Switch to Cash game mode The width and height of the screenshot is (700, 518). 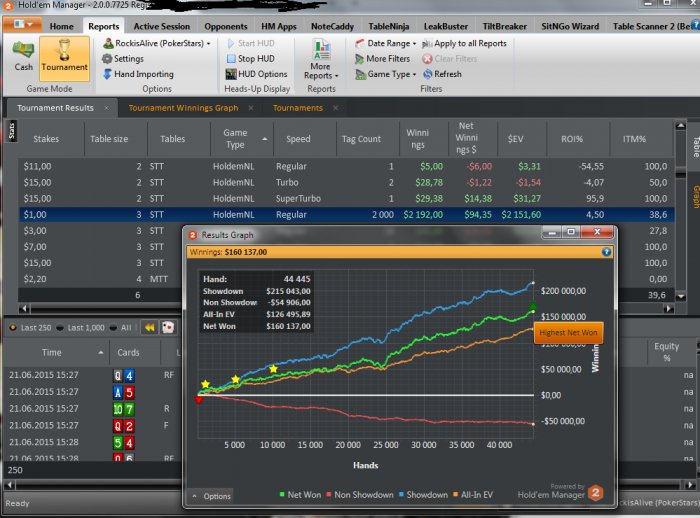[x=24, y=57]
